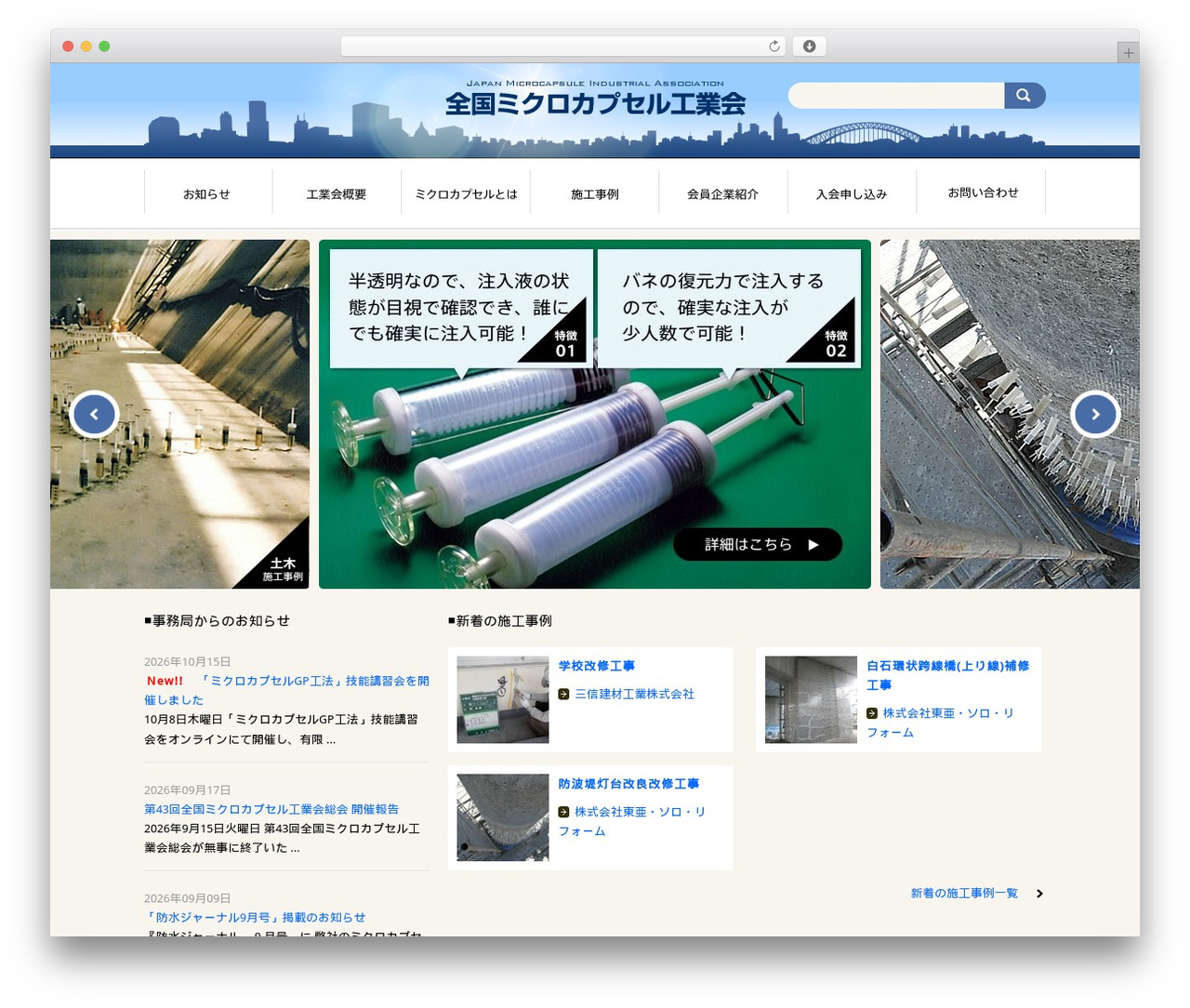The height and width of the screenshot is (1008, 1190).
Task: Click the ■事務局からのお知らせ heading
Action: pos(217,621)
